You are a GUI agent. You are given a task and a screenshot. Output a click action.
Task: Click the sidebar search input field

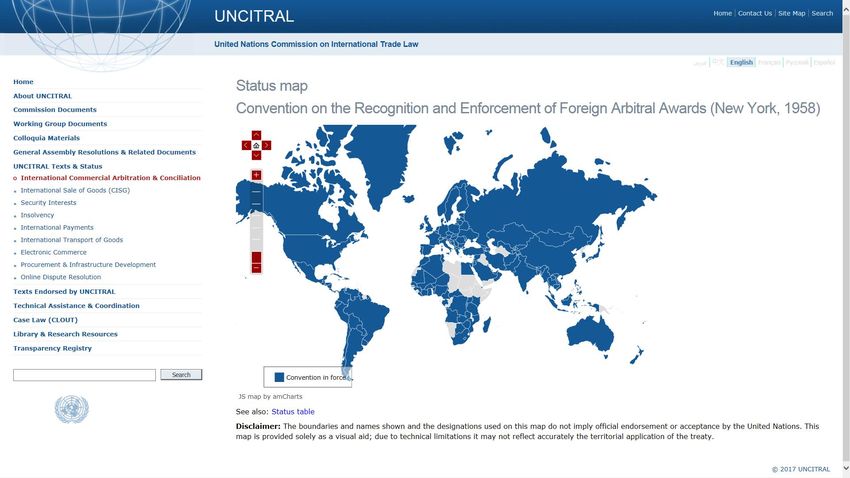pyautogui.click(x=84, y=375)
